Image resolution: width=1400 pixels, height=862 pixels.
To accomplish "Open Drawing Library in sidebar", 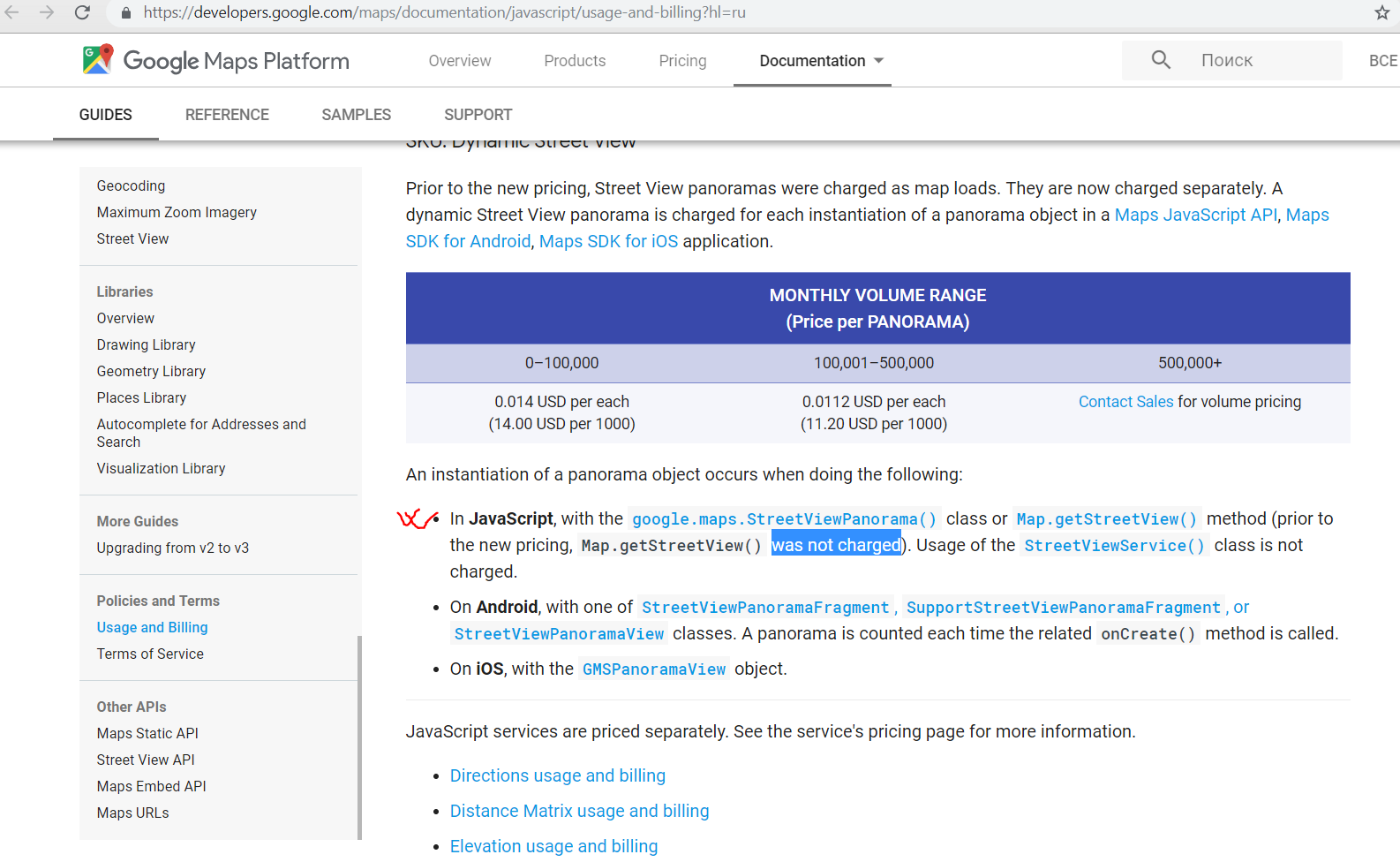I will pyautogui.click(x=146, y=344).
